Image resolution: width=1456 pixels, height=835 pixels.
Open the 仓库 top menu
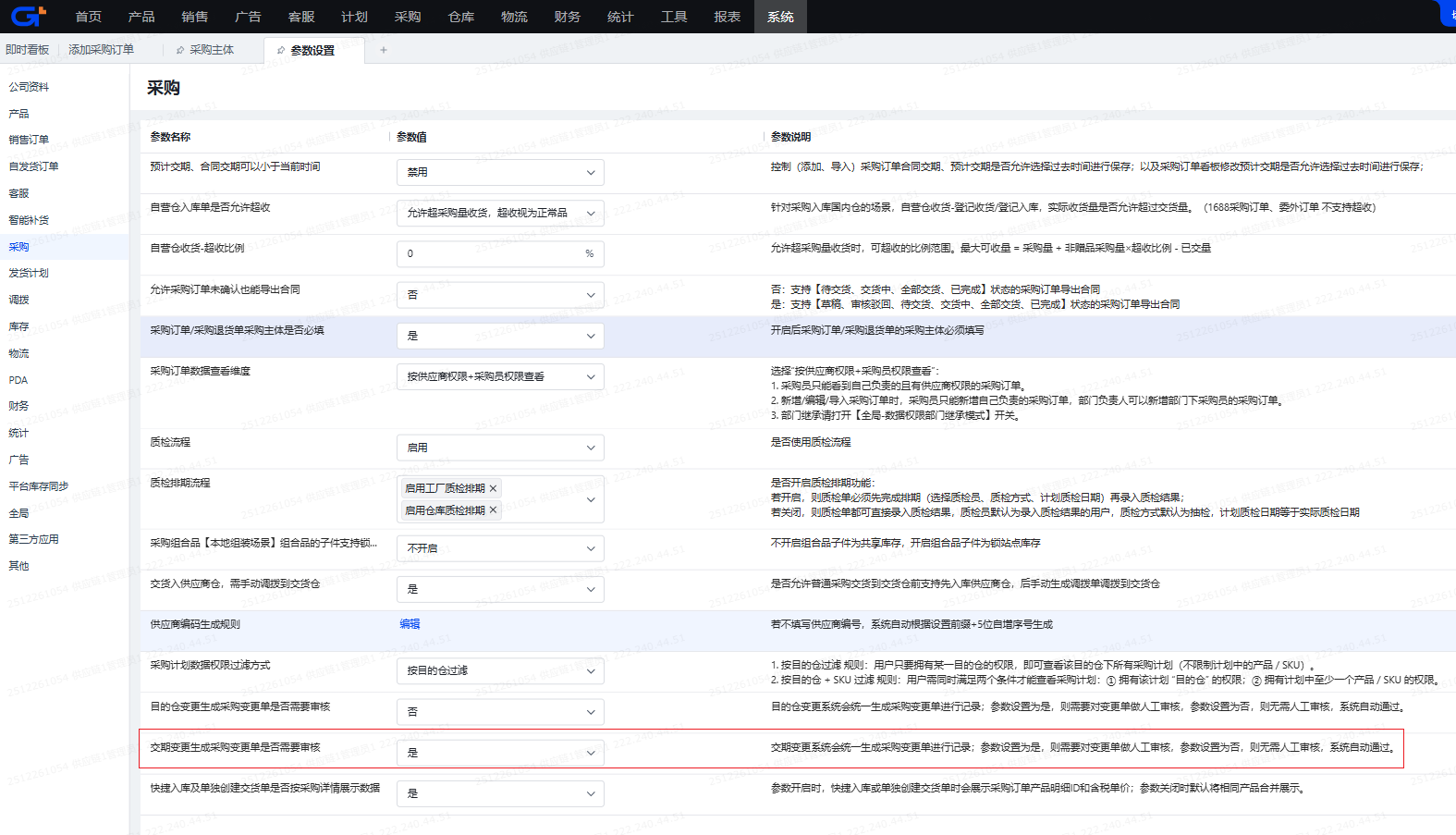click(460, 17)
